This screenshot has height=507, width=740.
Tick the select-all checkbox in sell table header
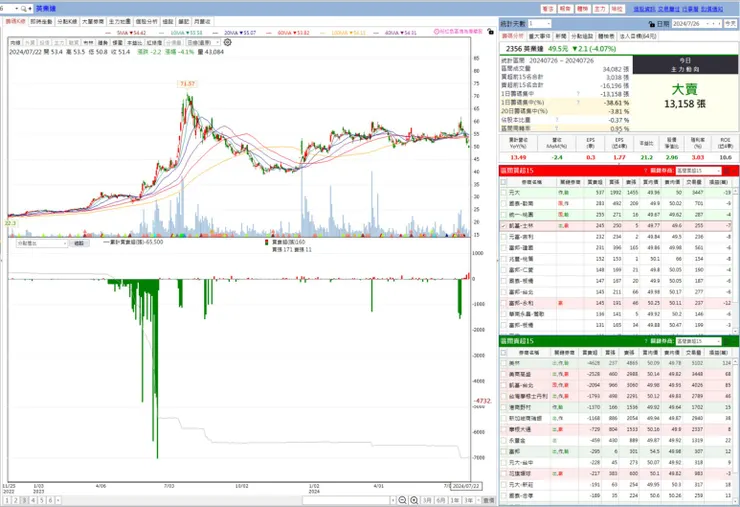tap(504, 353)
